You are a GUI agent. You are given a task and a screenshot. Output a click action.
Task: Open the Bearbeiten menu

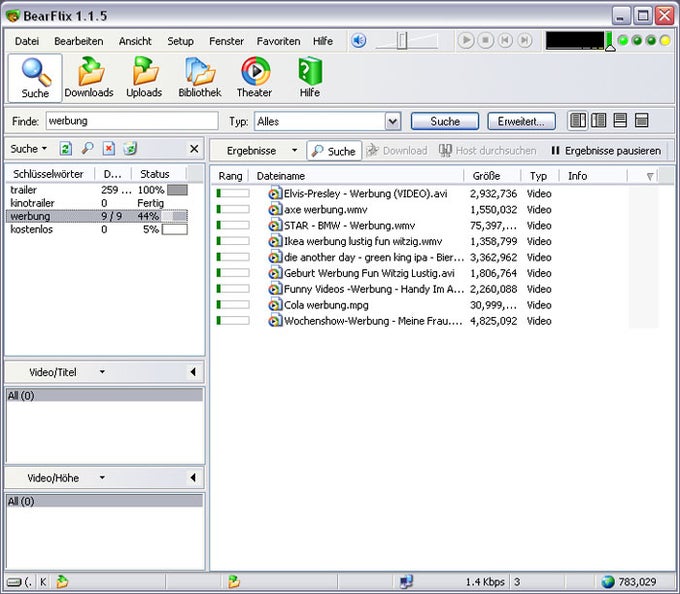pyautogui.click(x=78, y=41)
